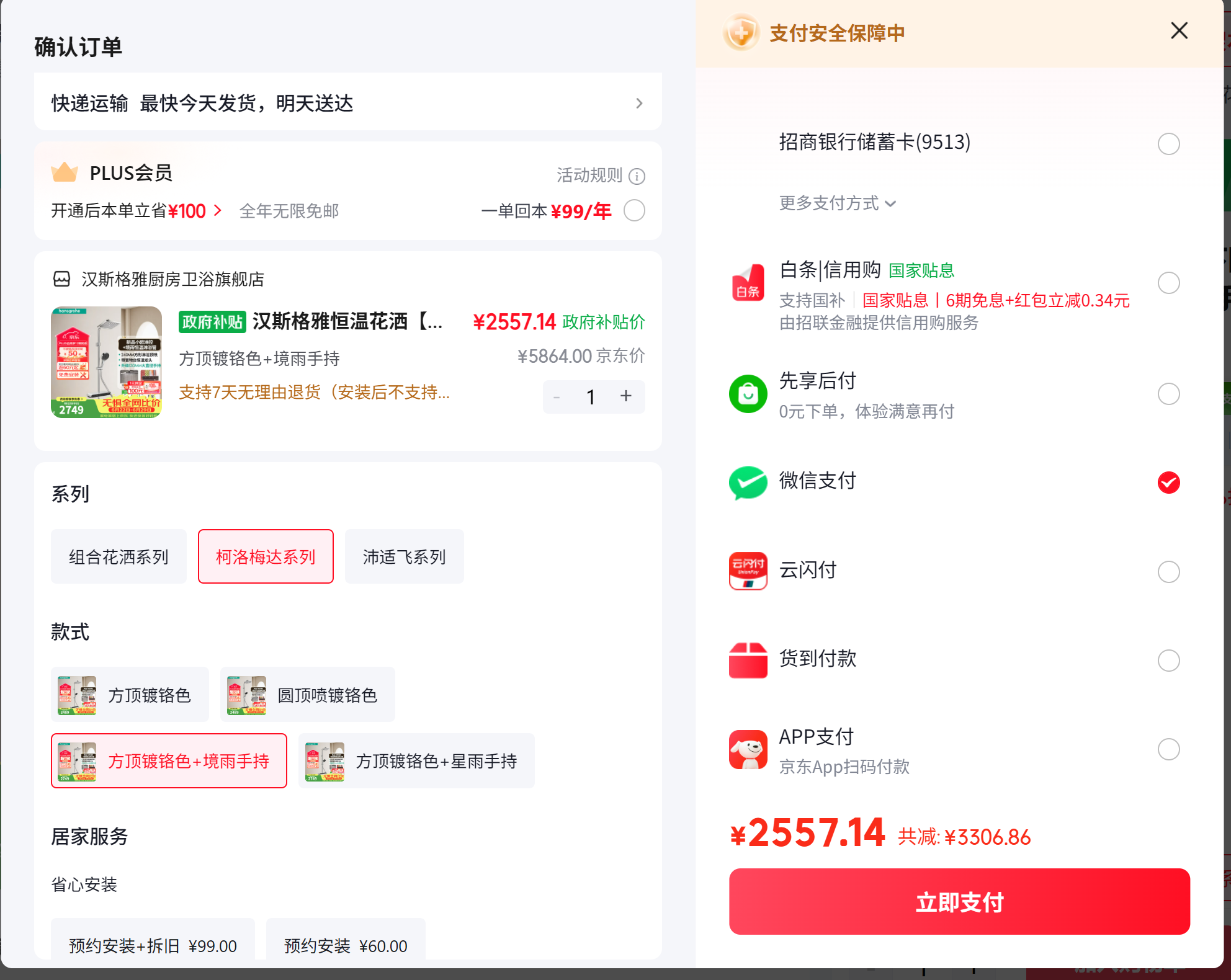Image resolution: width=1231 pixels, height=980 pixels.
Task: Select 方顶镀铬色 style option
Action: [x=130, y=695]
